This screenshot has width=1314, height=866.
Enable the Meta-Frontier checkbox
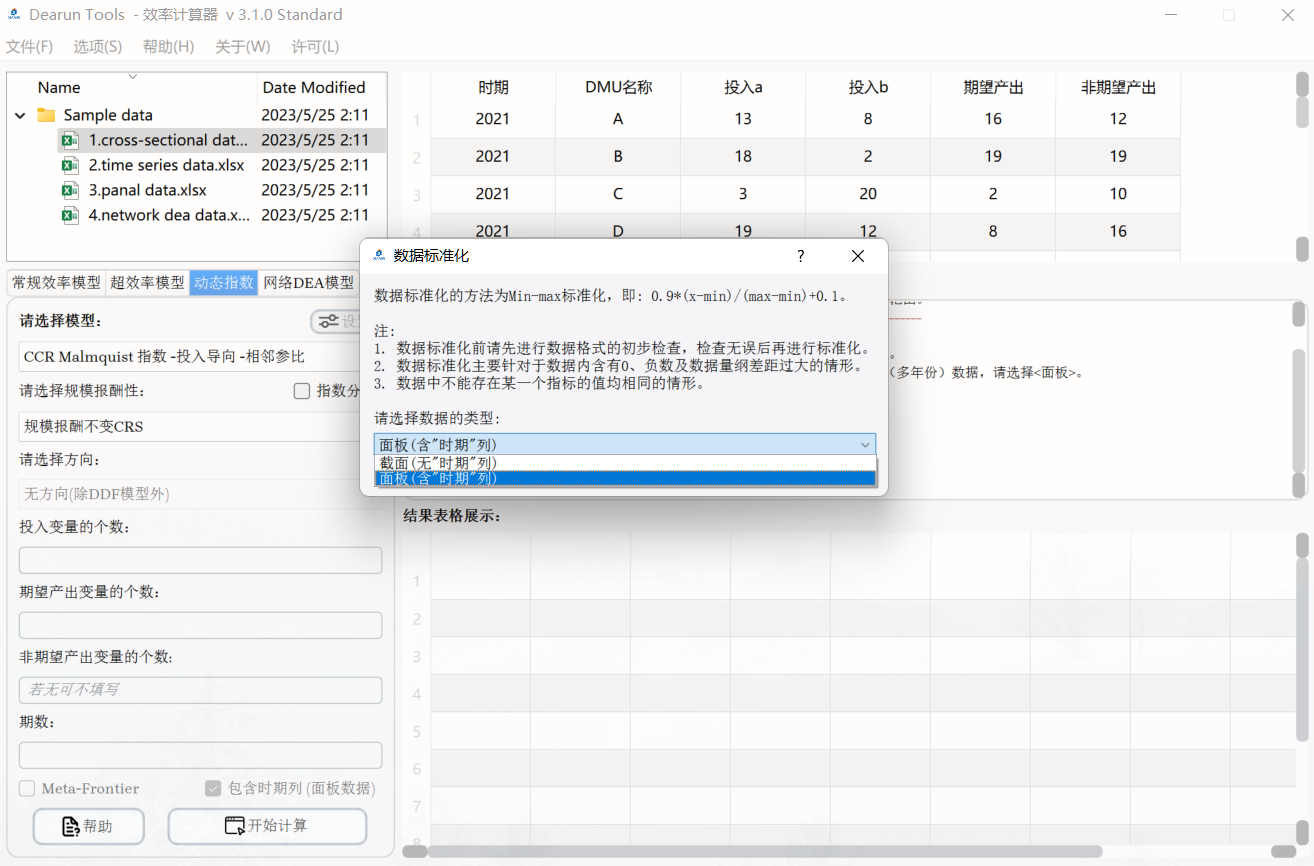(x=24, y=788)
